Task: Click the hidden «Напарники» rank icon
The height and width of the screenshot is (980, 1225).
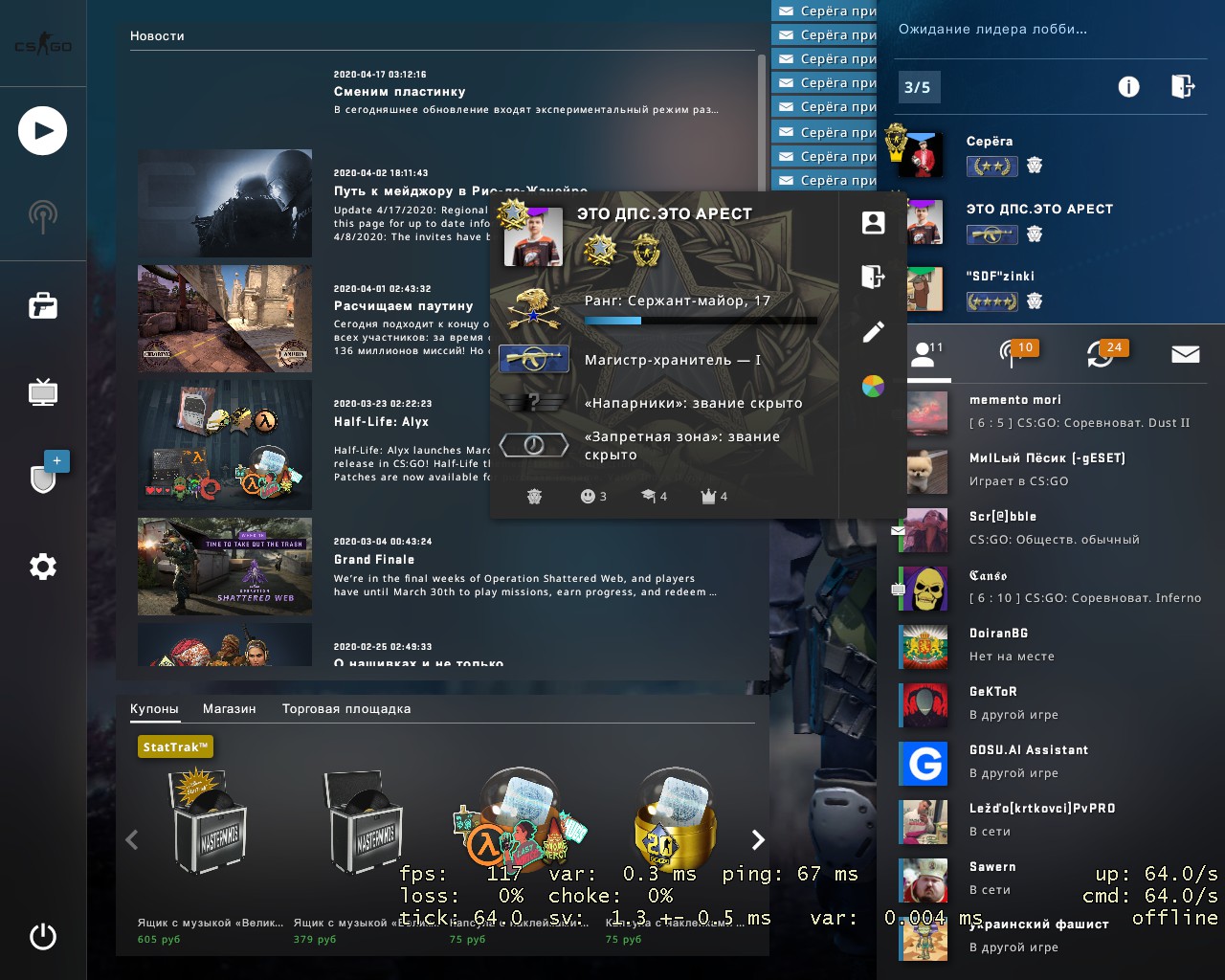Action: click(534, 403)
